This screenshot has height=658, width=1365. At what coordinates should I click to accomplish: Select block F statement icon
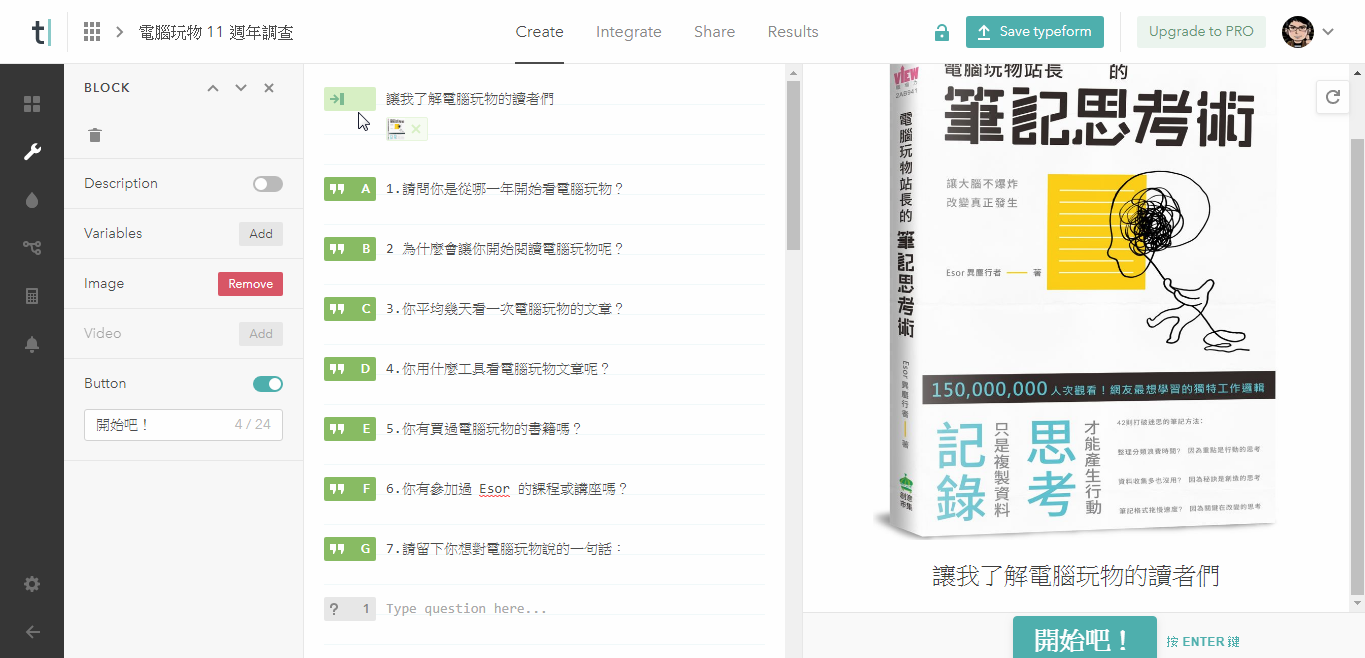coord(350,488)
